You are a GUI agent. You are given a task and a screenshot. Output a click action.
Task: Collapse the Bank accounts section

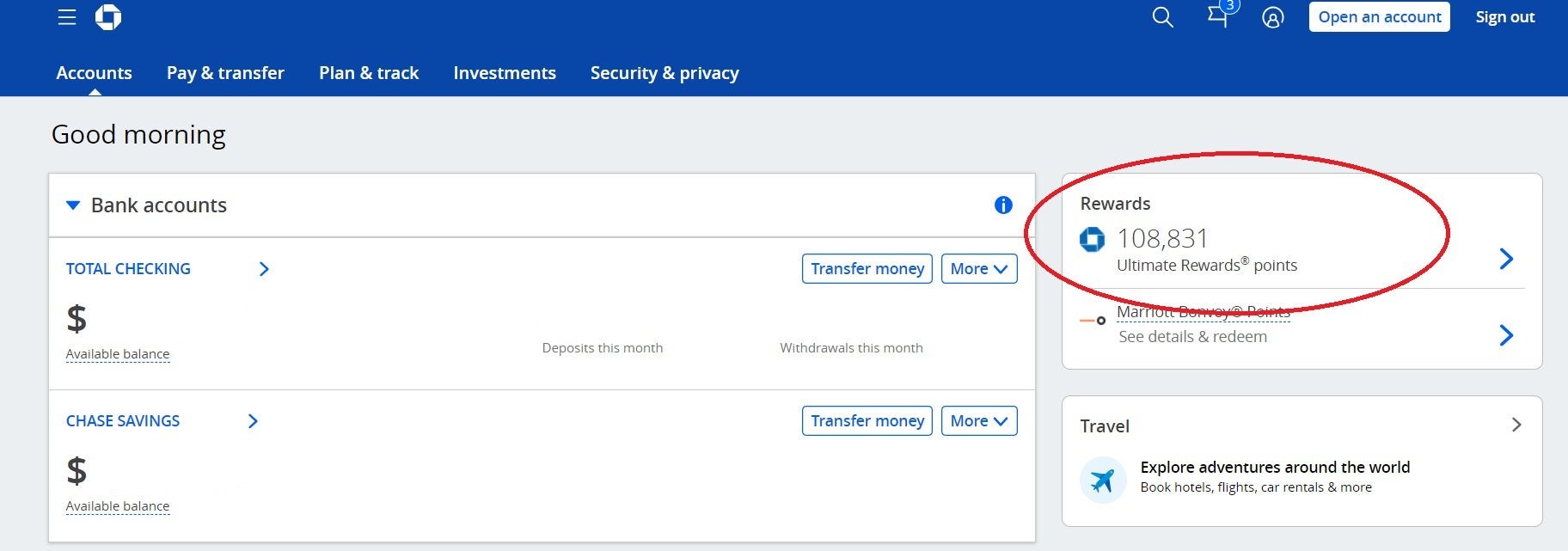click(x=74, y=205)
